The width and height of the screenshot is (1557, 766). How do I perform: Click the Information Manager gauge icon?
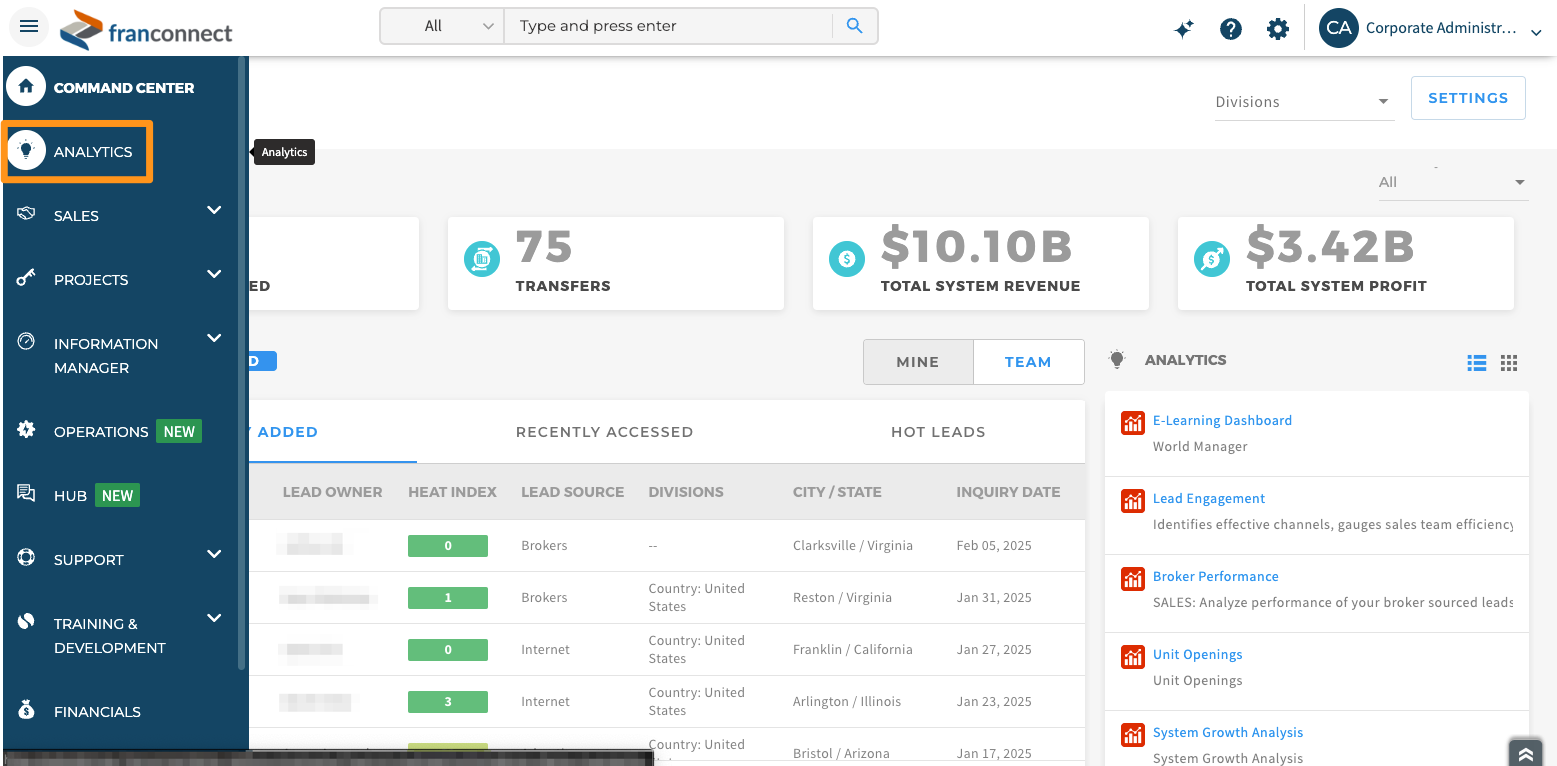26,341
